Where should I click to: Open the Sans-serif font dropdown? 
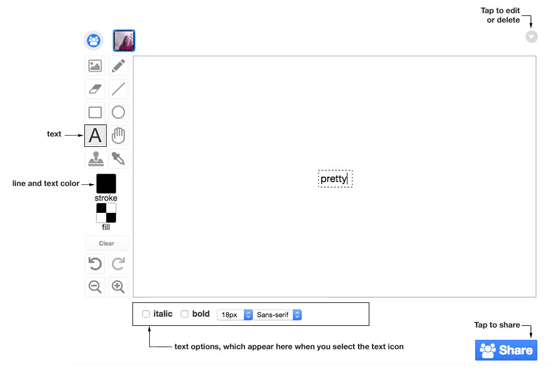[278, 315]
